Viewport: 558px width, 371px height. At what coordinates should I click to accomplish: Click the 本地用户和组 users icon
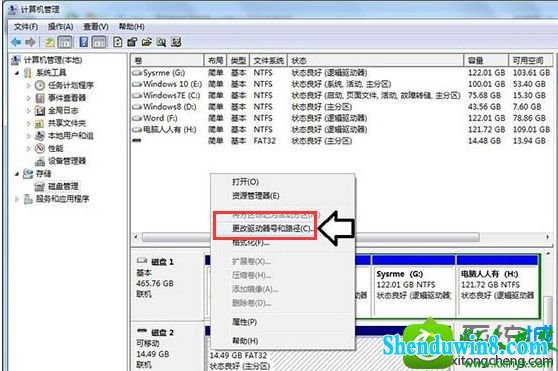[40, 136]
